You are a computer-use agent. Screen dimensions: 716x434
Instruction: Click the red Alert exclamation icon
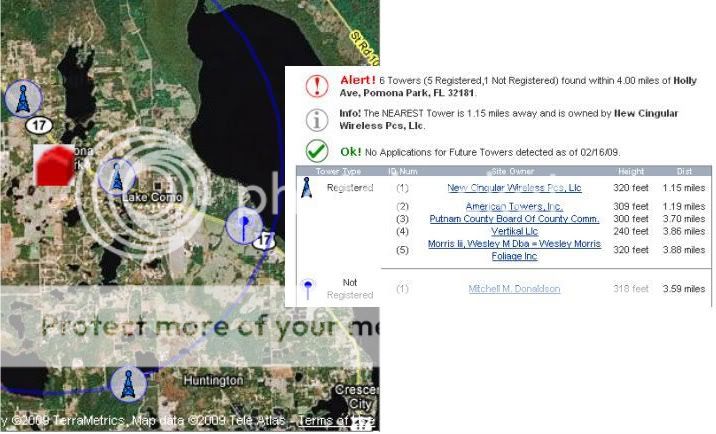tap(316, 86)
